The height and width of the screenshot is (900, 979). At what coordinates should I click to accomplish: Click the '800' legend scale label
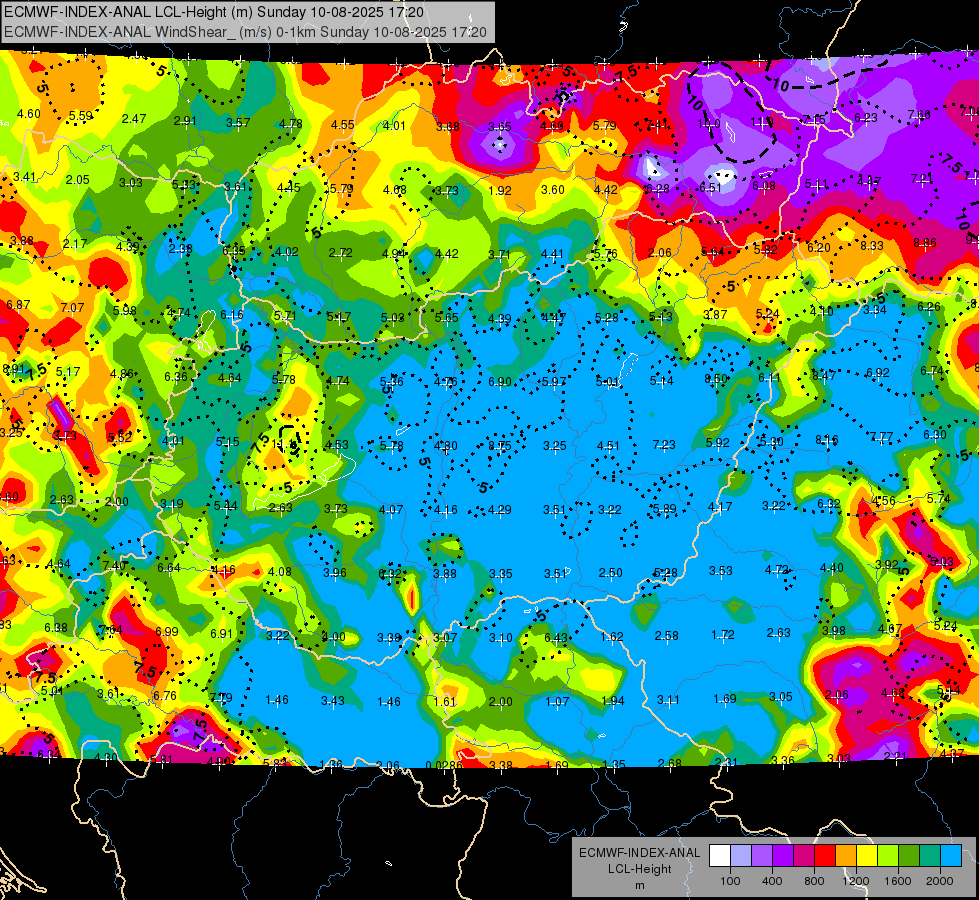(x=814, y=881)
